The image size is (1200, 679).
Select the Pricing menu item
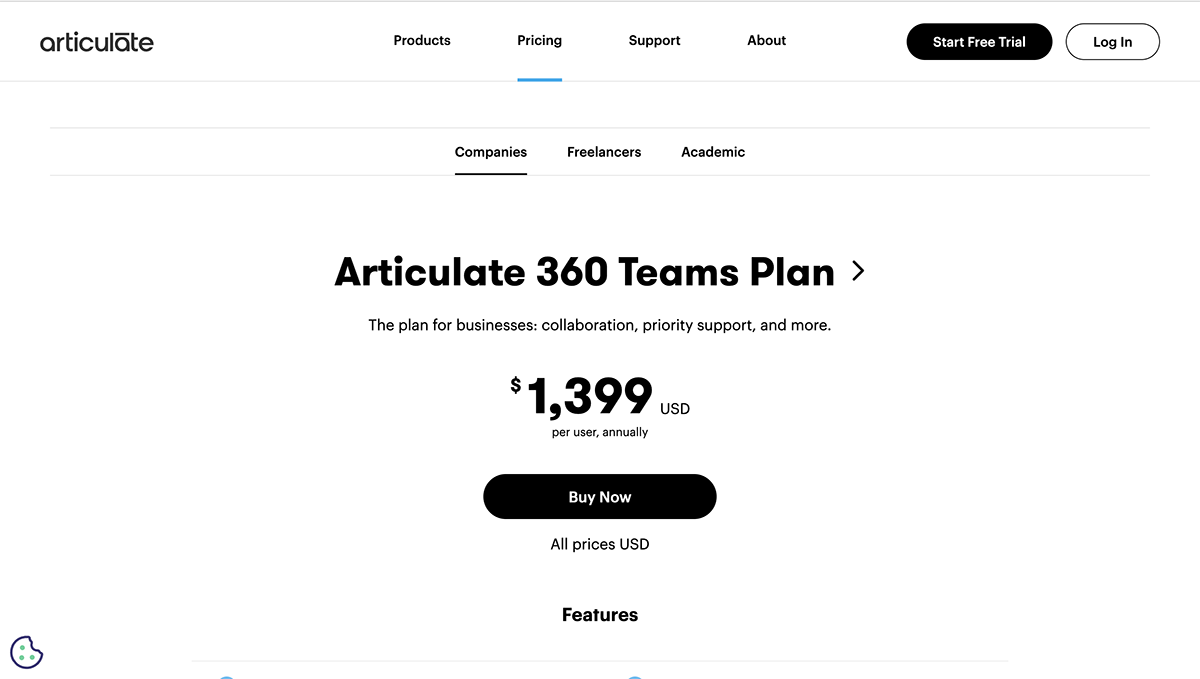coord(539,41)
